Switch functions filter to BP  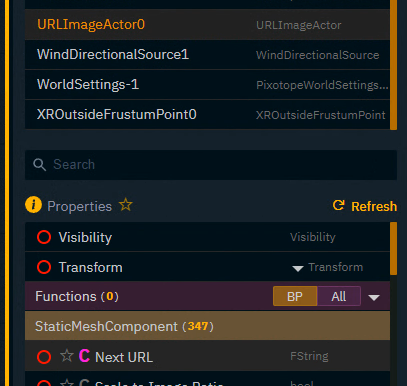295,296
